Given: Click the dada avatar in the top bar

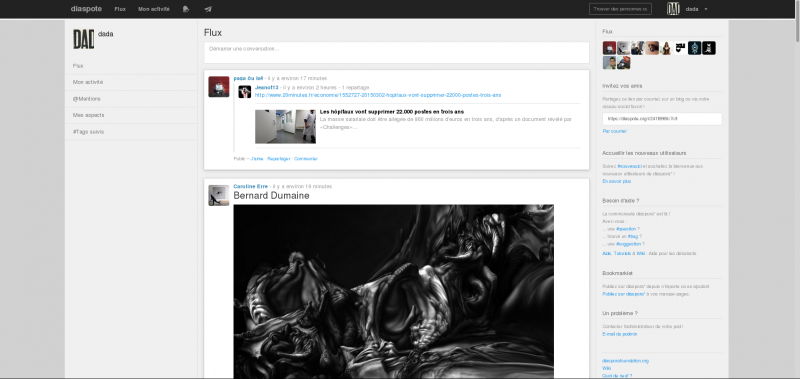Looking at the screenshot, I should (673, 9).
